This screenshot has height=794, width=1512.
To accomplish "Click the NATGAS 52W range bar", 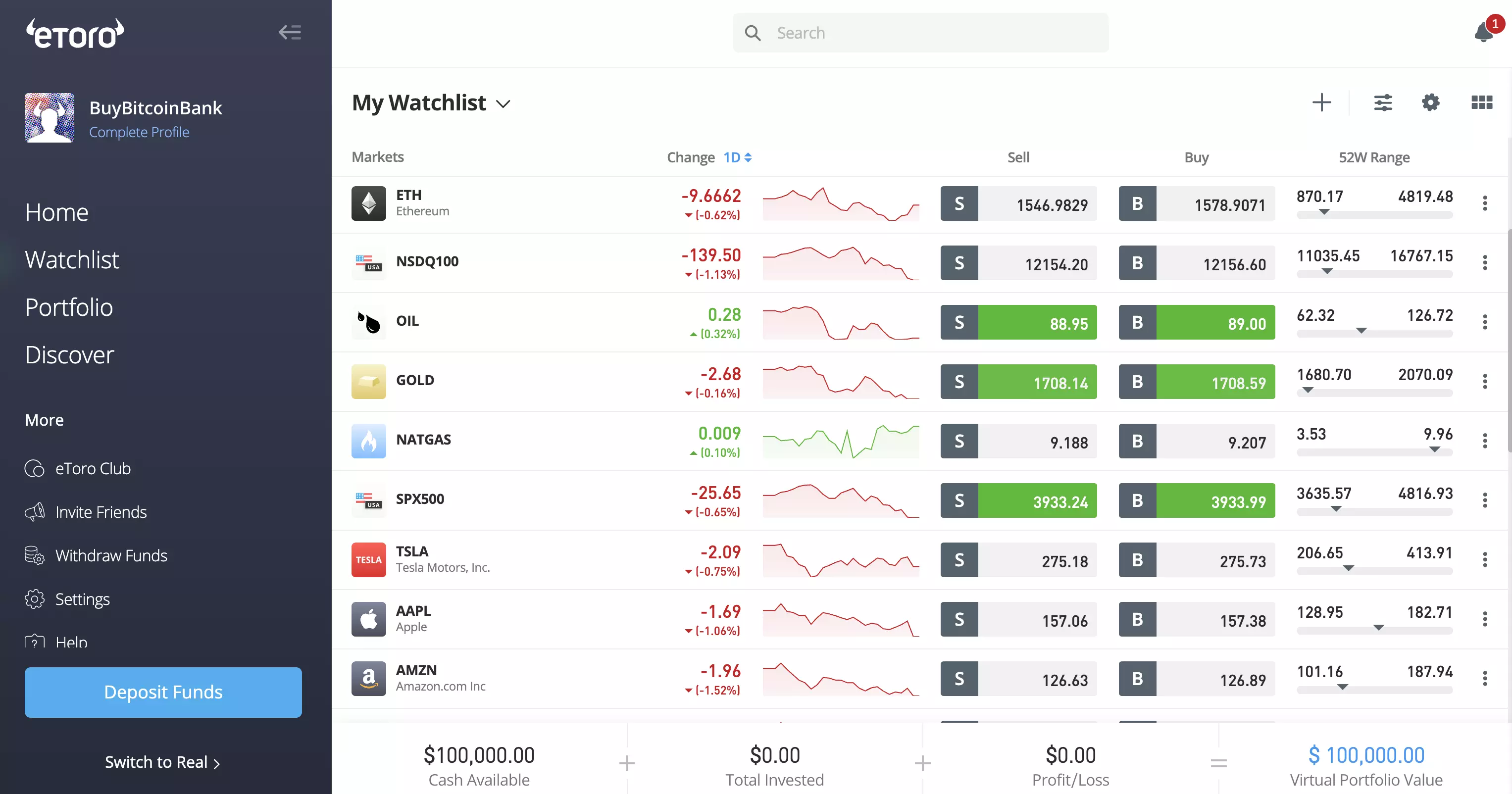I will [1375, 452].
